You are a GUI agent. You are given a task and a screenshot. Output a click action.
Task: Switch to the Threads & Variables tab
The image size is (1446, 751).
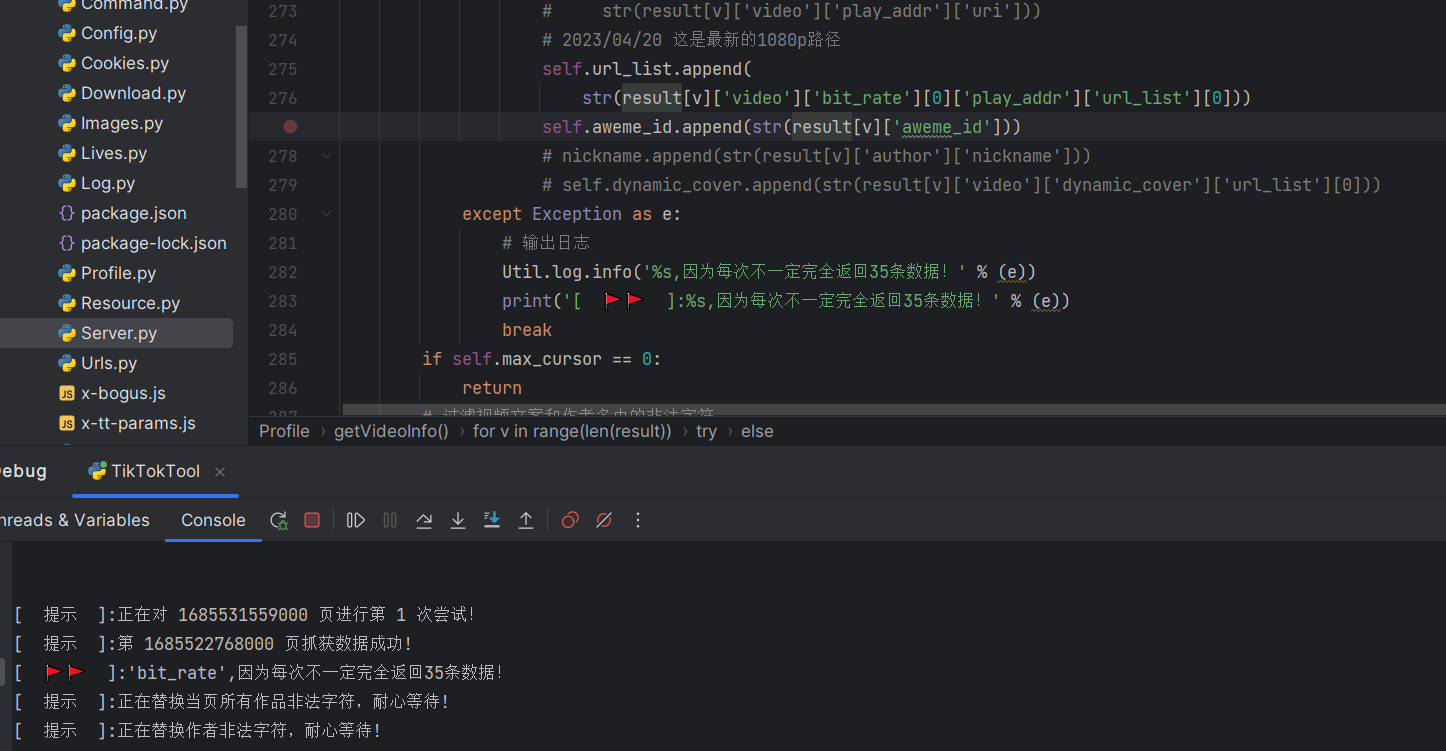tap(74, 520)
